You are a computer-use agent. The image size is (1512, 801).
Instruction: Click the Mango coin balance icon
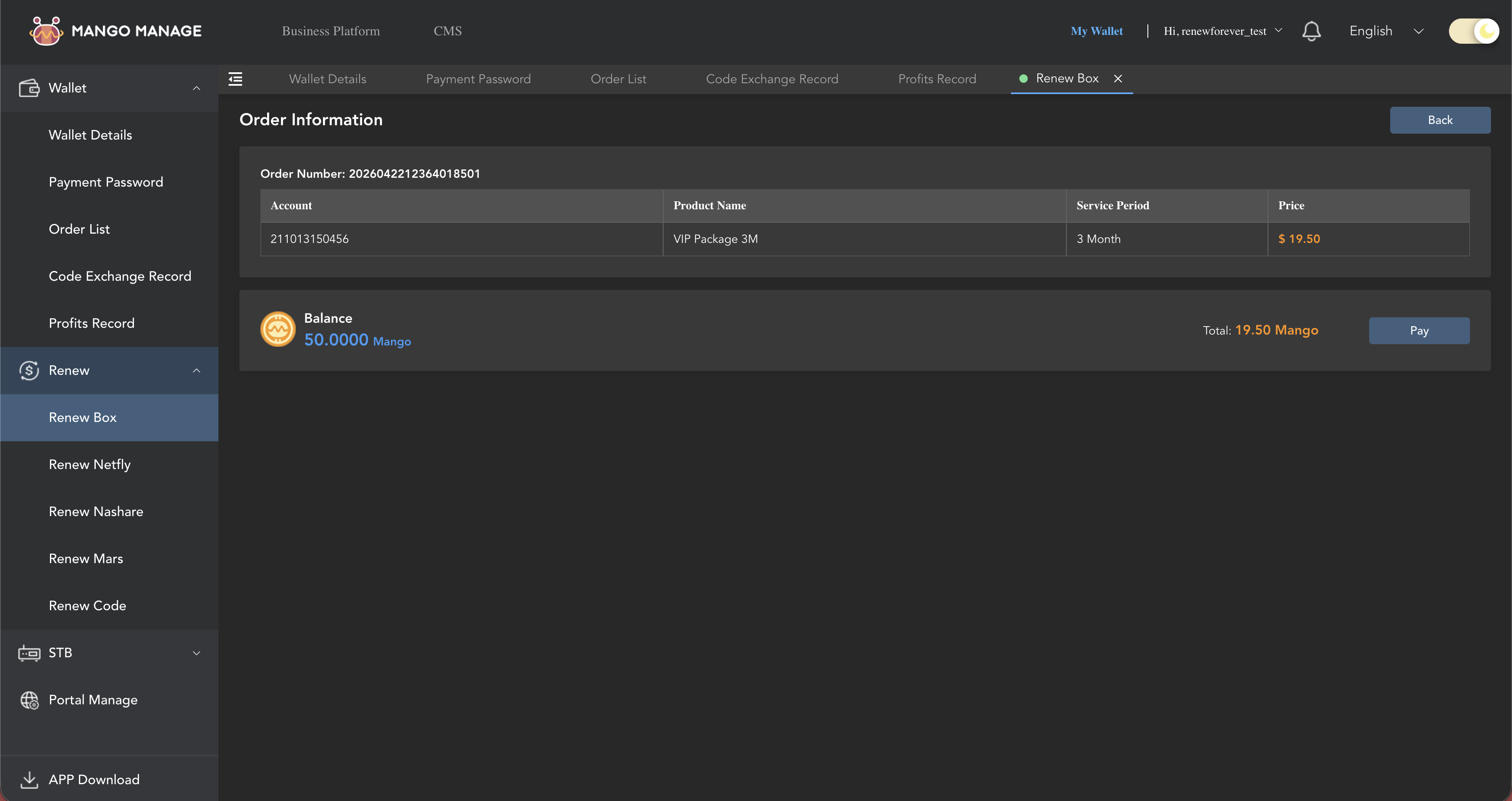pos(278,329)
